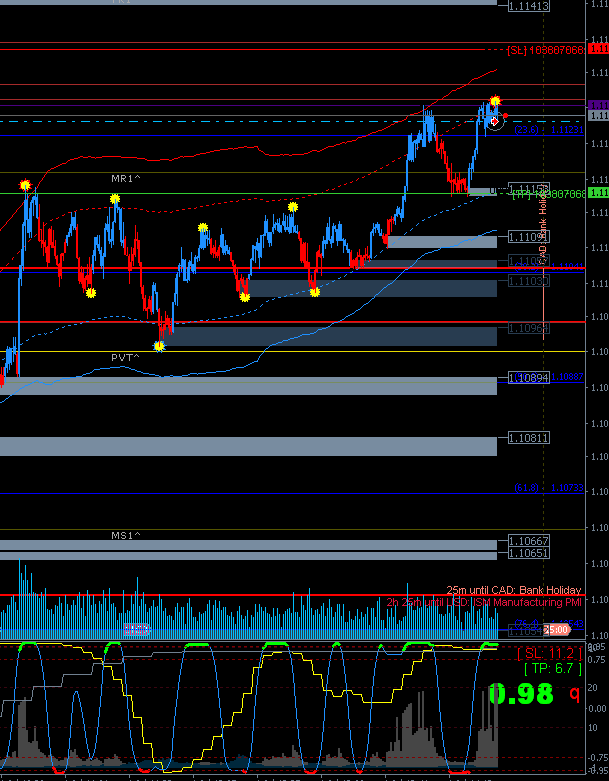Image resolution: width=609 pixels, height=781 pixels.
Task: Click the purple price tag on price axis
Action: (598, 105)
